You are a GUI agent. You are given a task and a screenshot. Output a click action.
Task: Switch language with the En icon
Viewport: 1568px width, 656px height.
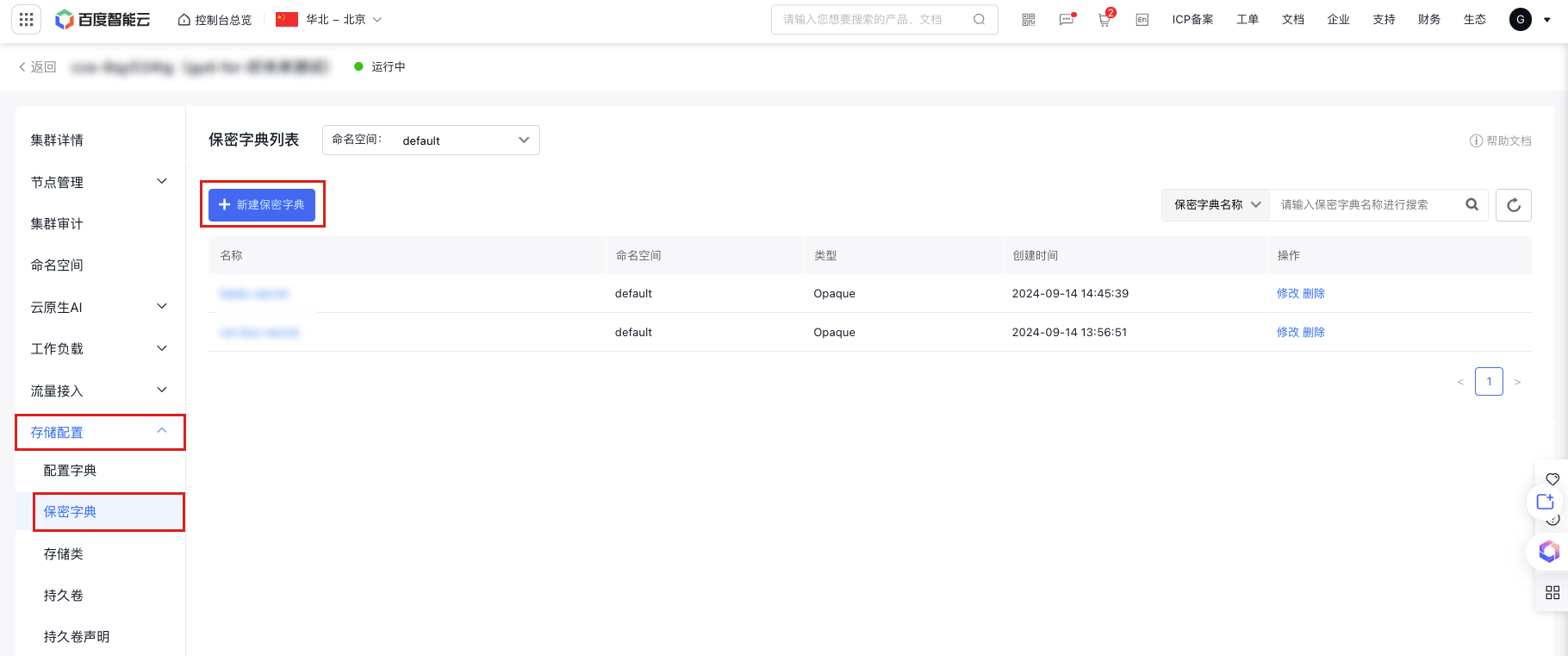click(x=1142, y=20)
